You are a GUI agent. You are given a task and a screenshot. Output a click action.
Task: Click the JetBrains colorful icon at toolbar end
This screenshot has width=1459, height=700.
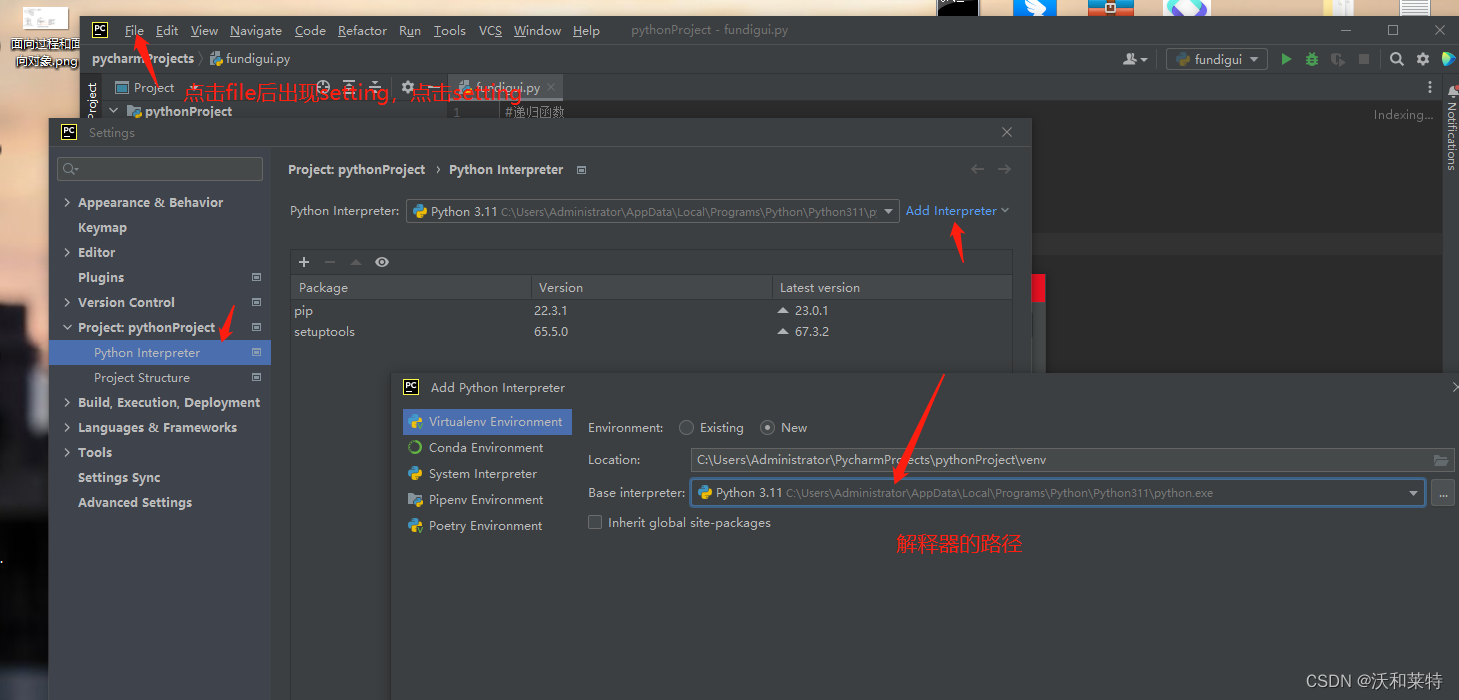[x=1448, y=59]
